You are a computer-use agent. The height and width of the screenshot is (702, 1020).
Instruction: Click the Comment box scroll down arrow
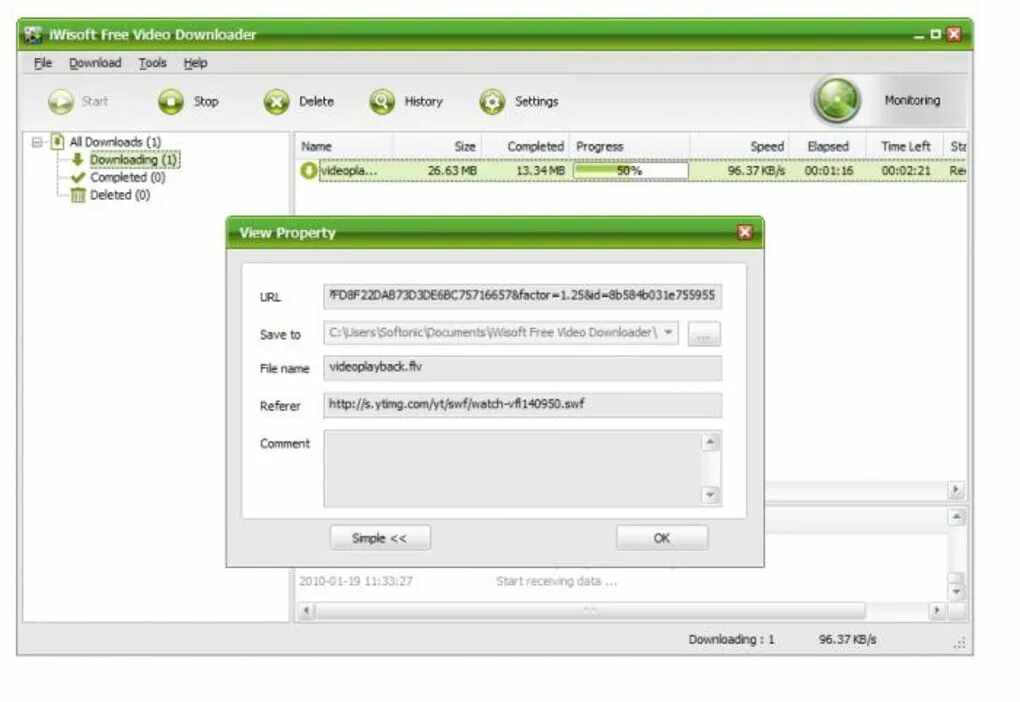[710, 495]
